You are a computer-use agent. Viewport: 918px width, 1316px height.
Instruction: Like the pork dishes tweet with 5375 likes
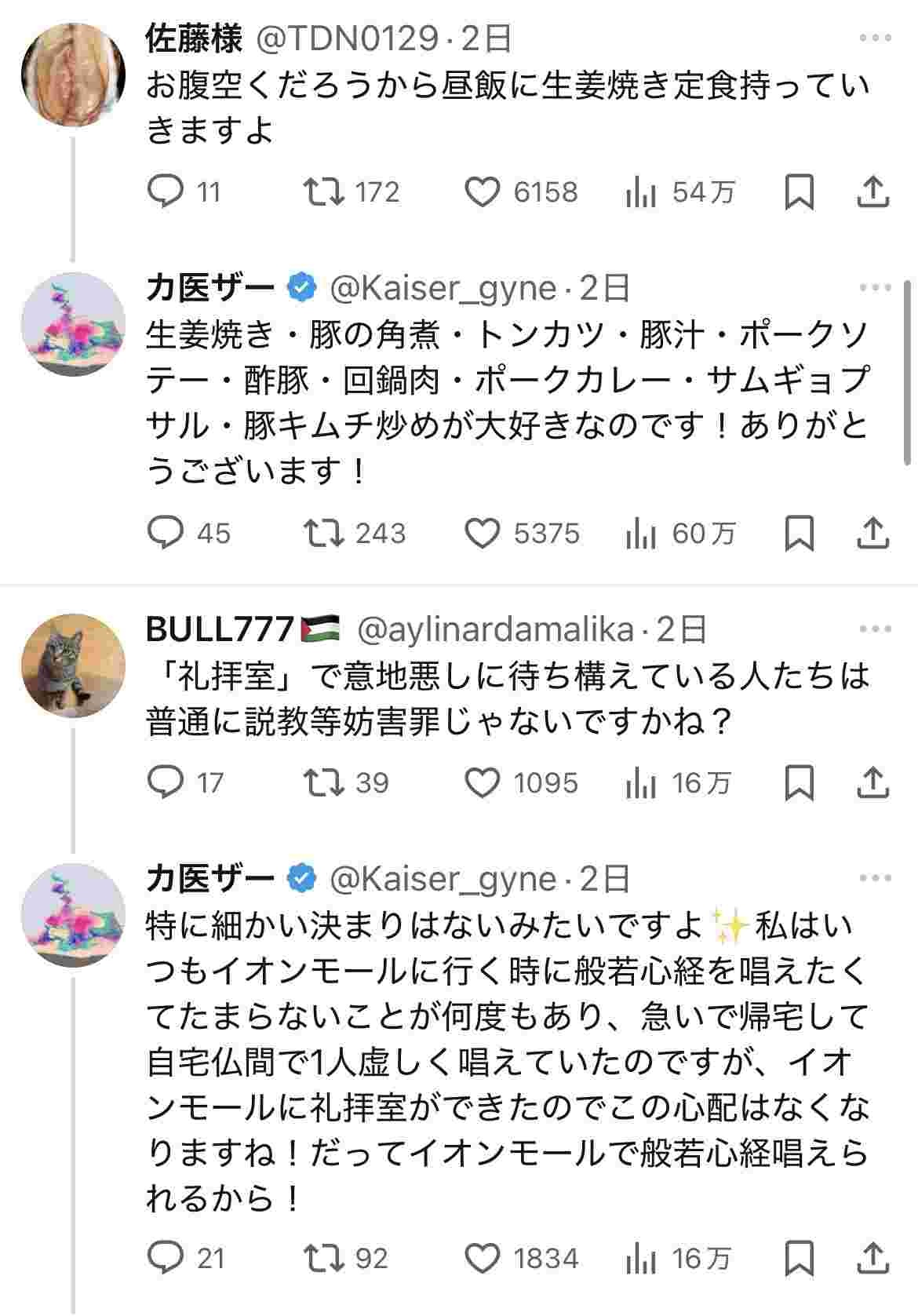483,534
